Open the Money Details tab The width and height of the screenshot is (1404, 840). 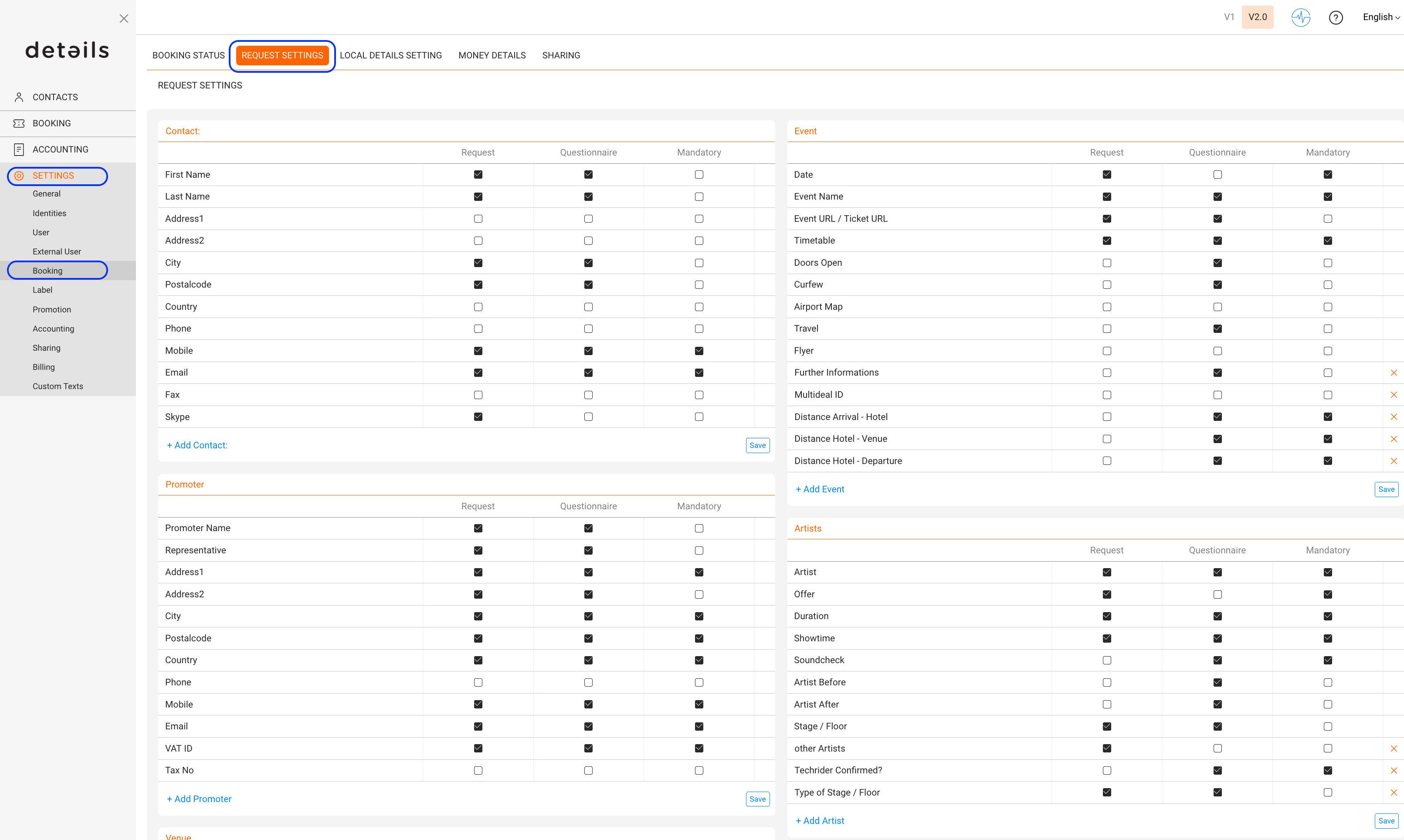(x=492, y=55)
